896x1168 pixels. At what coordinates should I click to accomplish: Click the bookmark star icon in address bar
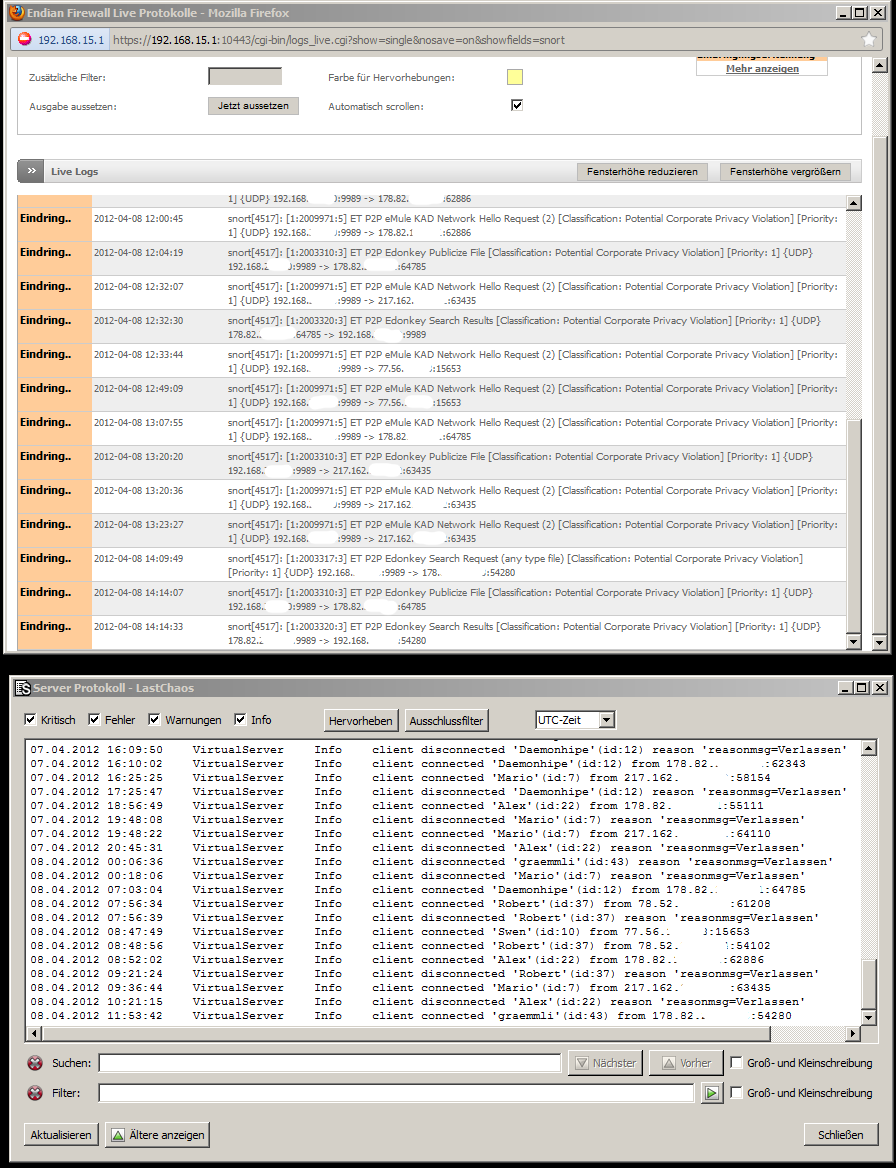[868, 39]
